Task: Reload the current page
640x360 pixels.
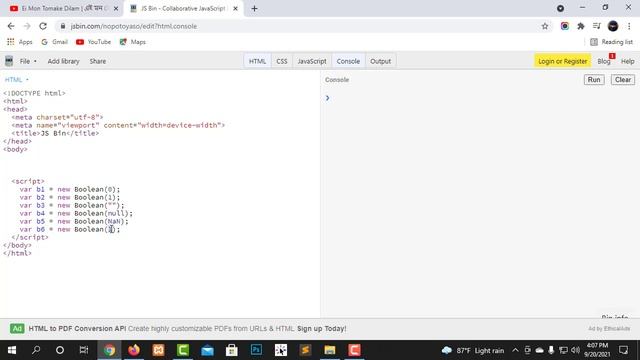Action: tap(43, 26)
